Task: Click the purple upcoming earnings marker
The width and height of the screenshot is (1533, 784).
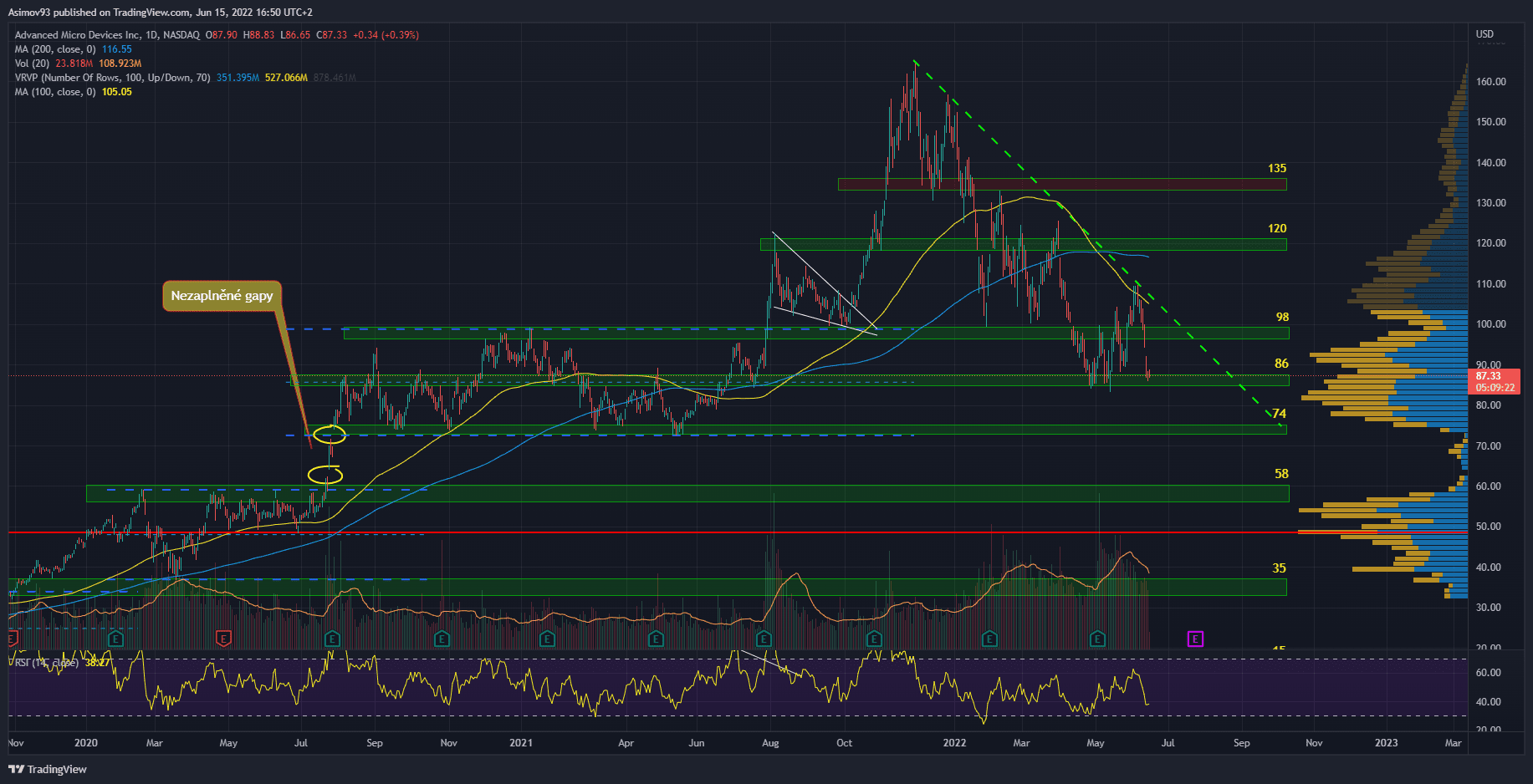Action: [1195, 639]
